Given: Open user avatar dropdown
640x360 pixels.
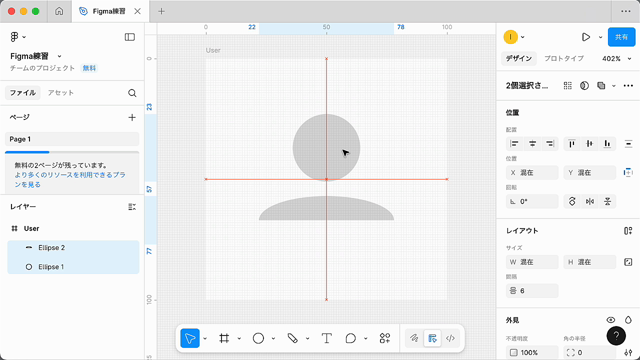Looking at the screenshot, I should (514, 37).
